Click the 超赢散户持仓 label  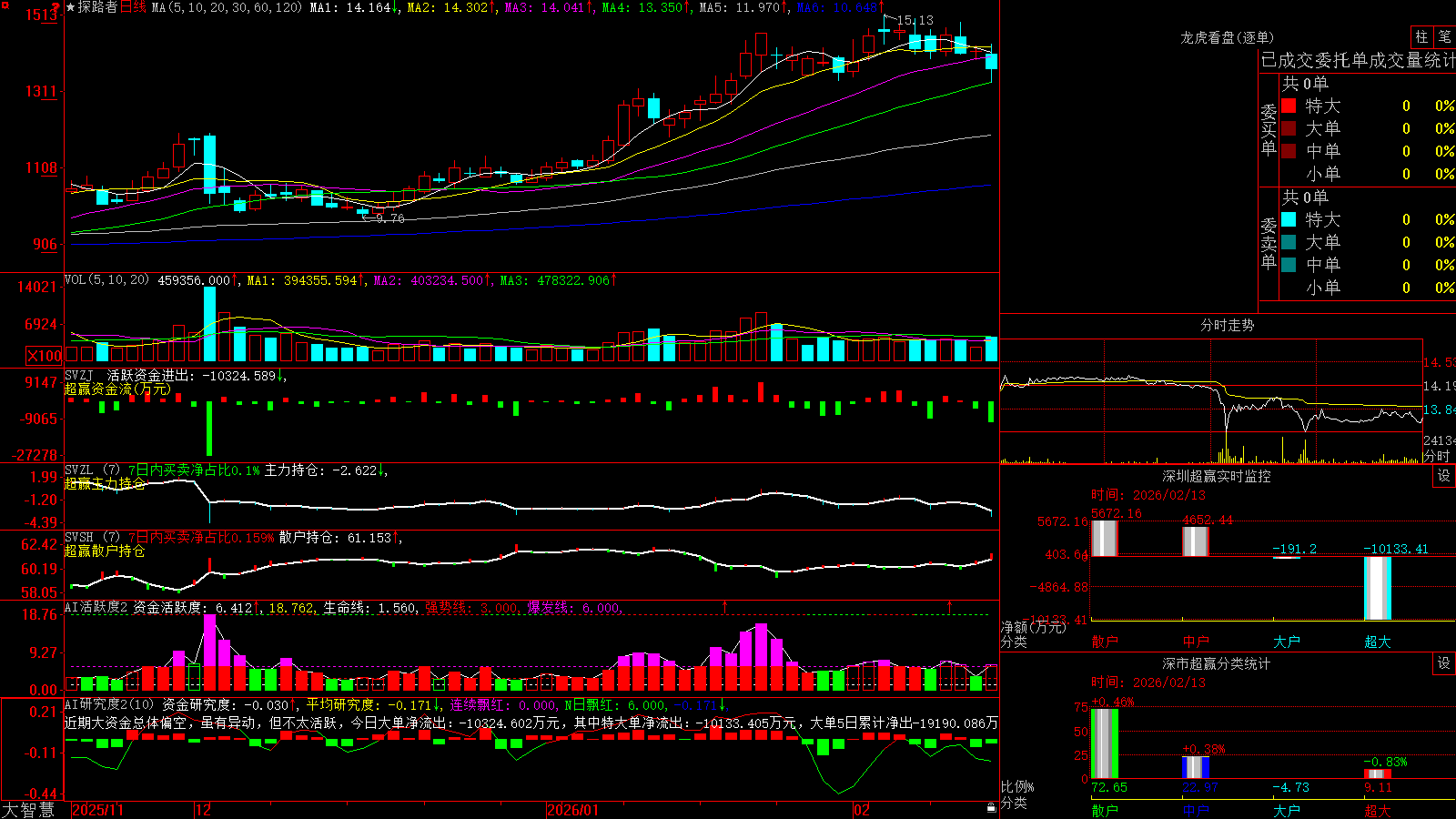(x=105, y=551)
